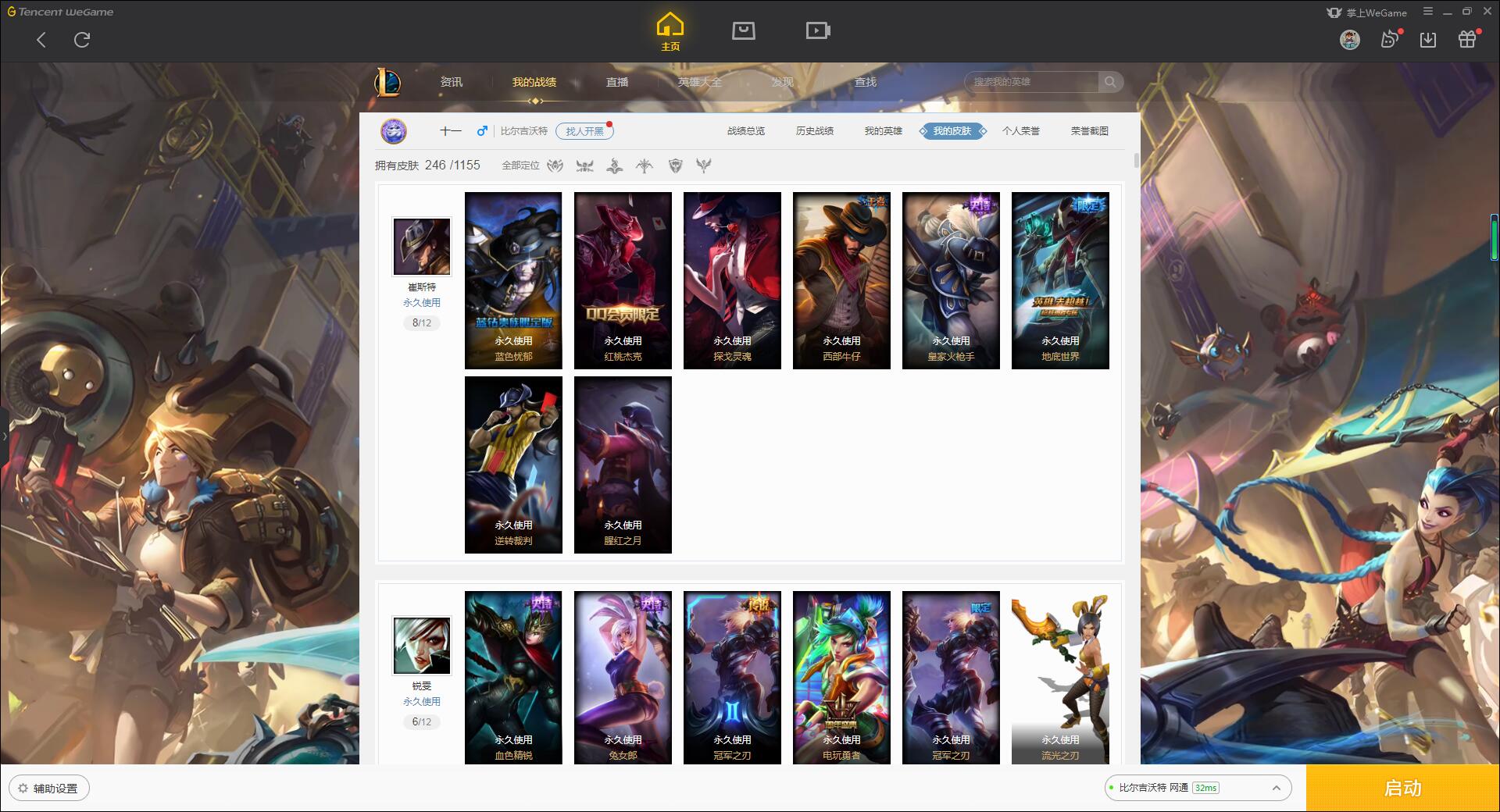The width and height of the screenshot is (1500, 812).
Task: Refresh the page with the reload icon
Action: (82, 40)
